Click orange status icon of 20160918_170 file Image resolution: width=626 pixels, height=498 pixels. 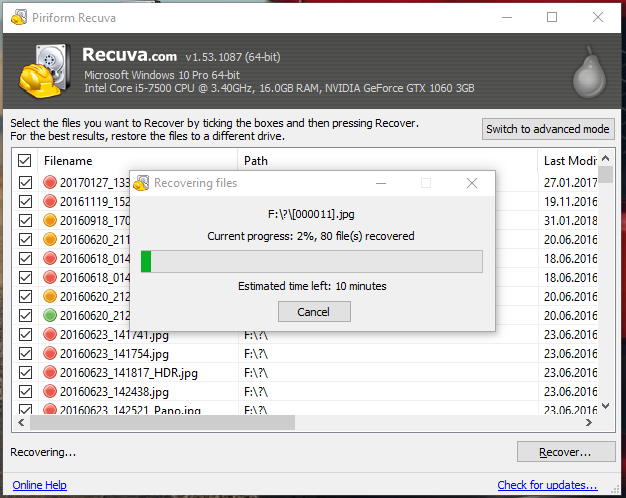(x=50, y=221)
